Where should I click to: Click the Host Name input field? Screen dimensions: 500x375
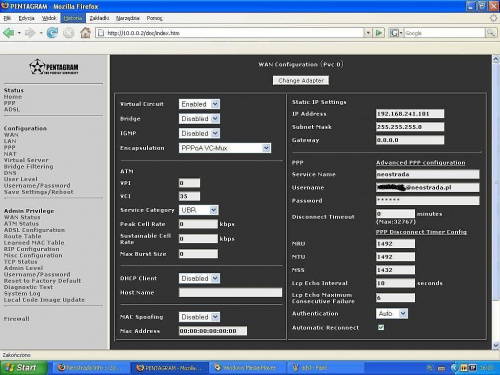pyautogui.click(x=230, y=292)
